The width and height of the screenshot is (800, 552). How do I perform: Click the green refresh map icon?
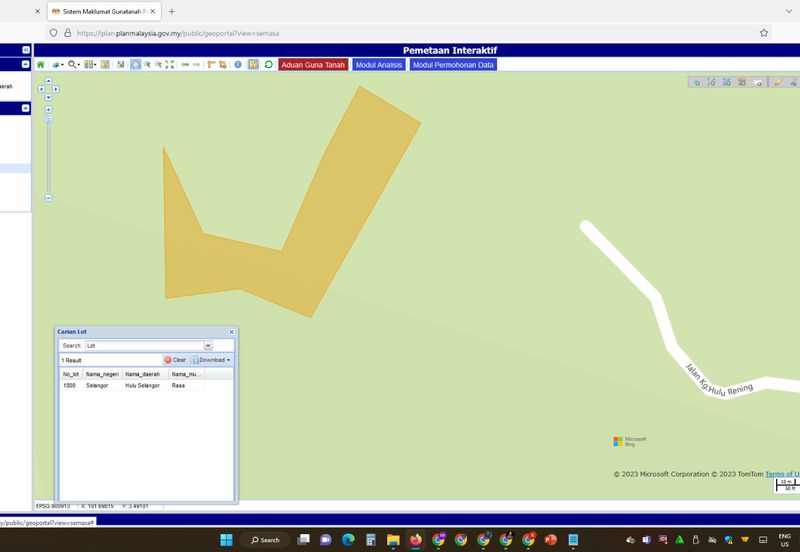tap(268, 64)
